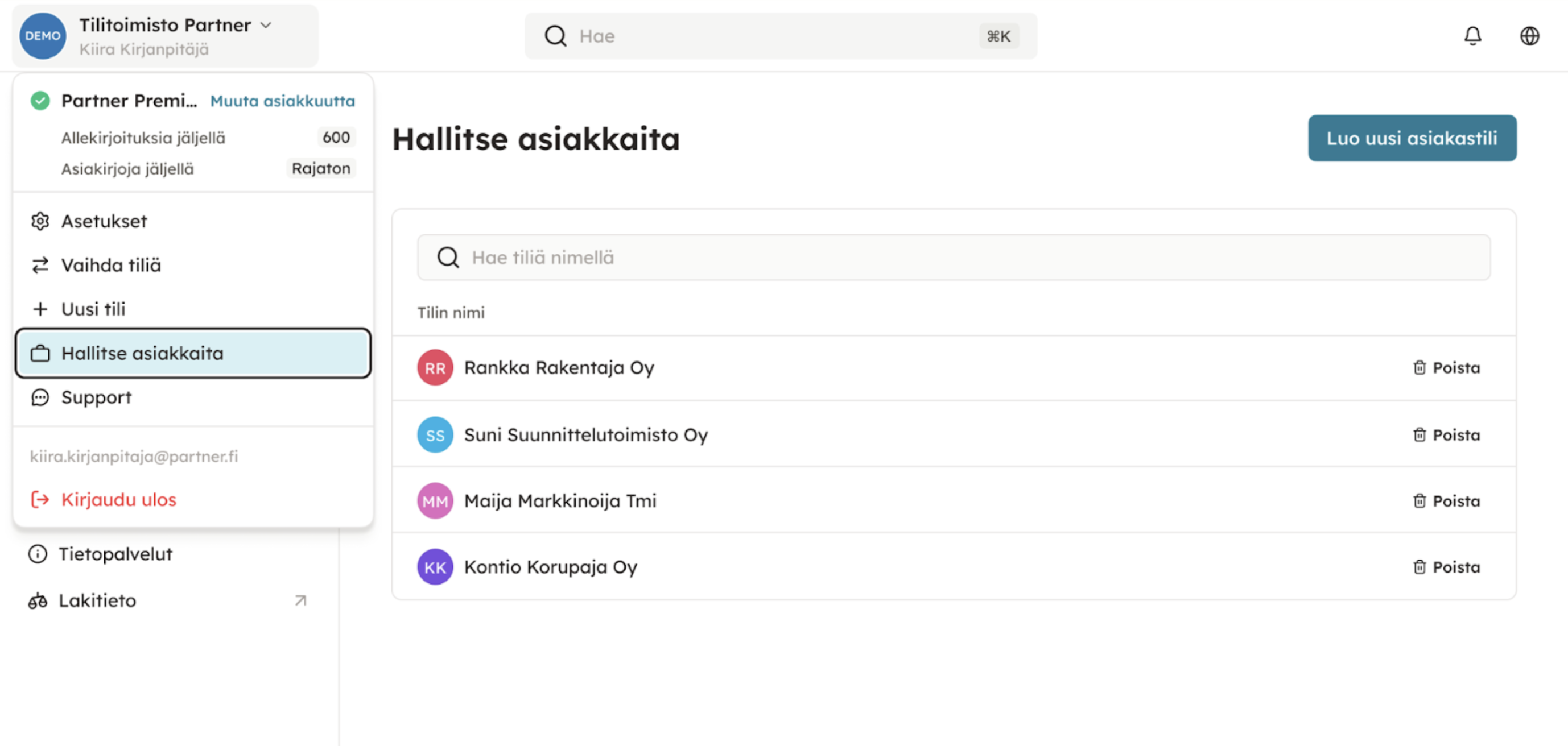
Task: Click Poista for Suni Suunnittelutoimisto Oy
Action: click(1446, 435)
